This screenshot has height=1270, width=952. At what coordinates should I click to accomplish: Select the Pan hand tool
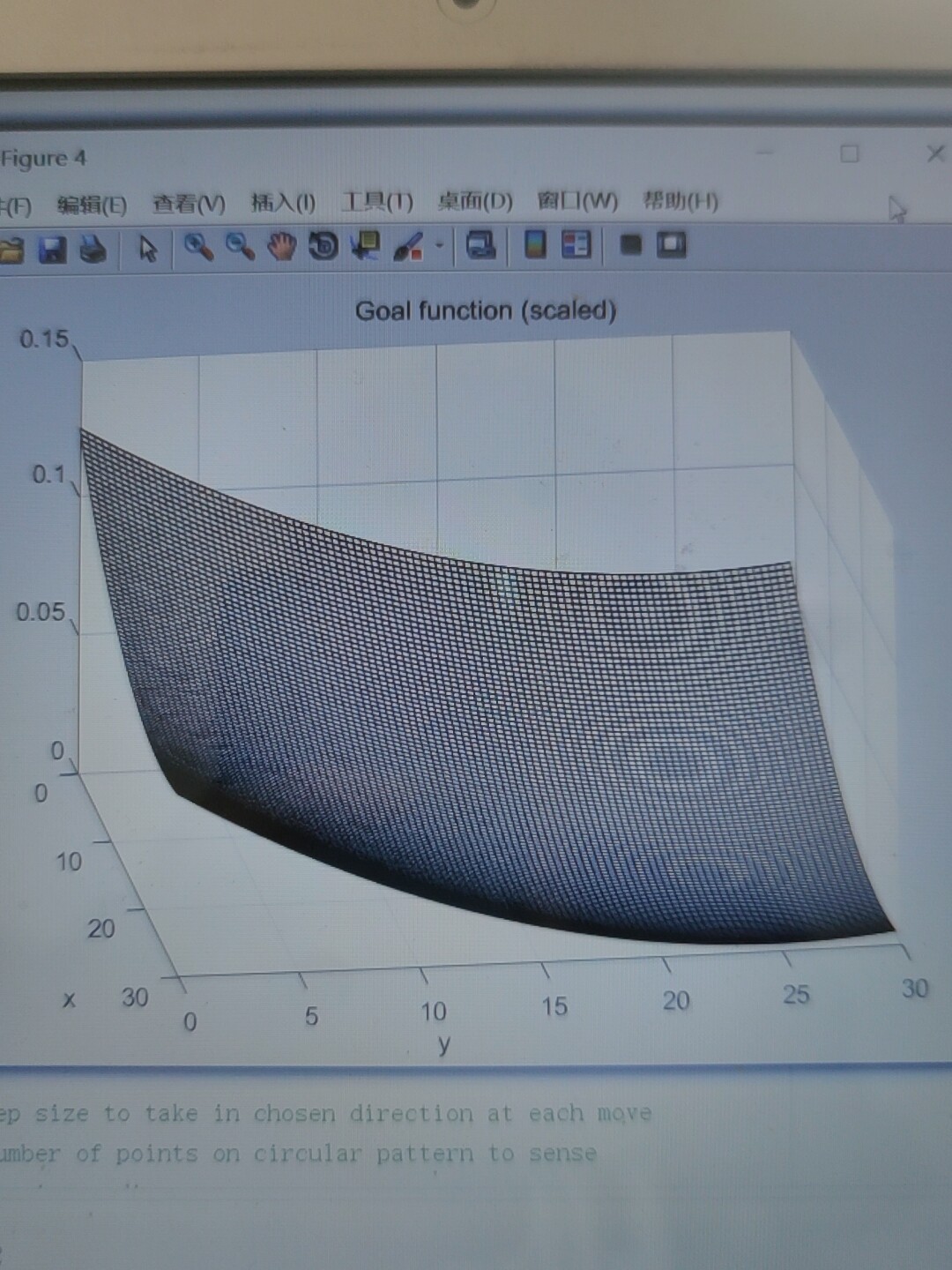click(x=282, y=246)
